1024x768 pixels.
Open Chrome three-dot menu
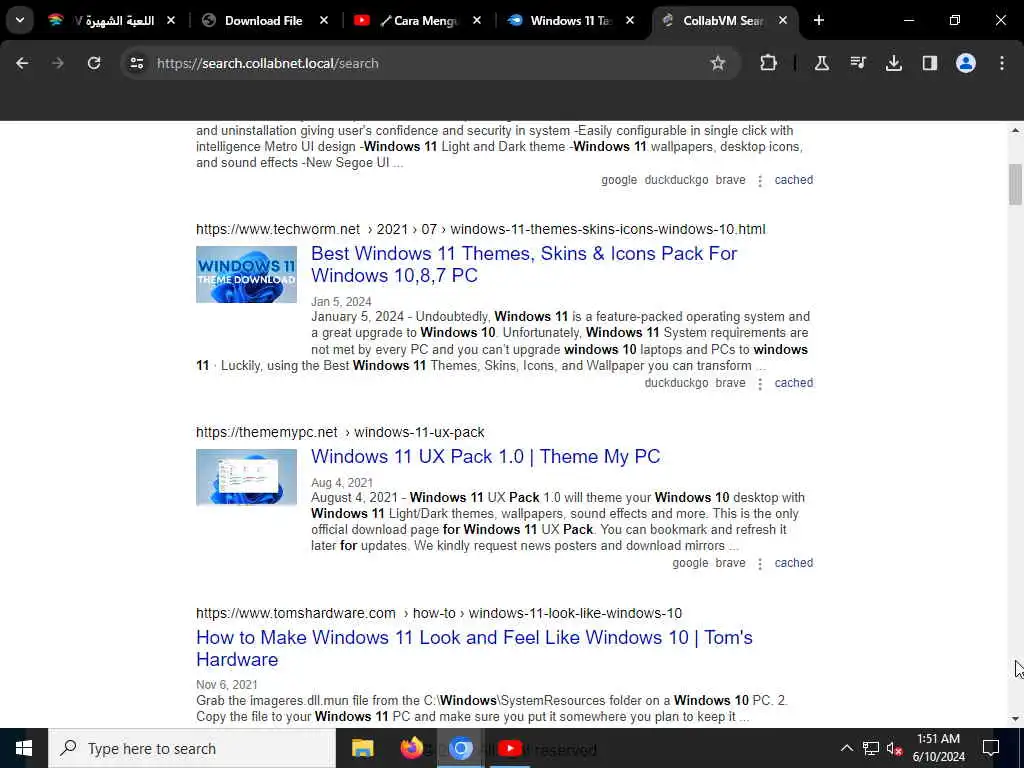click(1002, 63)
